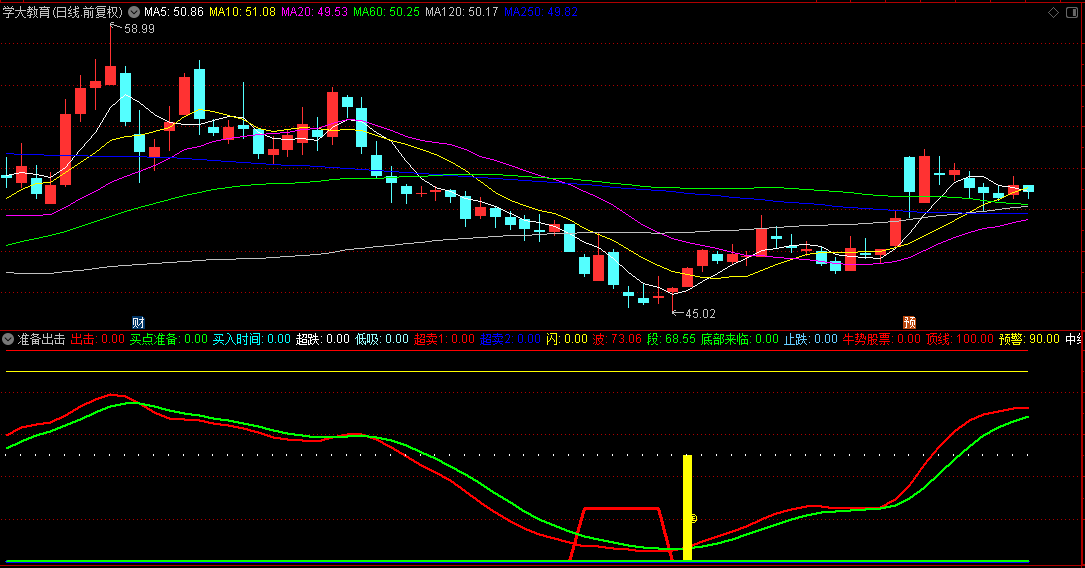
Task: Click the 止跌: 0.00 value
Action: coord(811,339)
